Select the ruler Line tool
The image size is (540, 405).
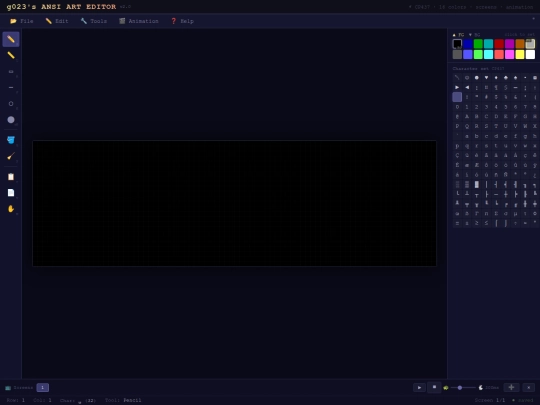[11, 55]
